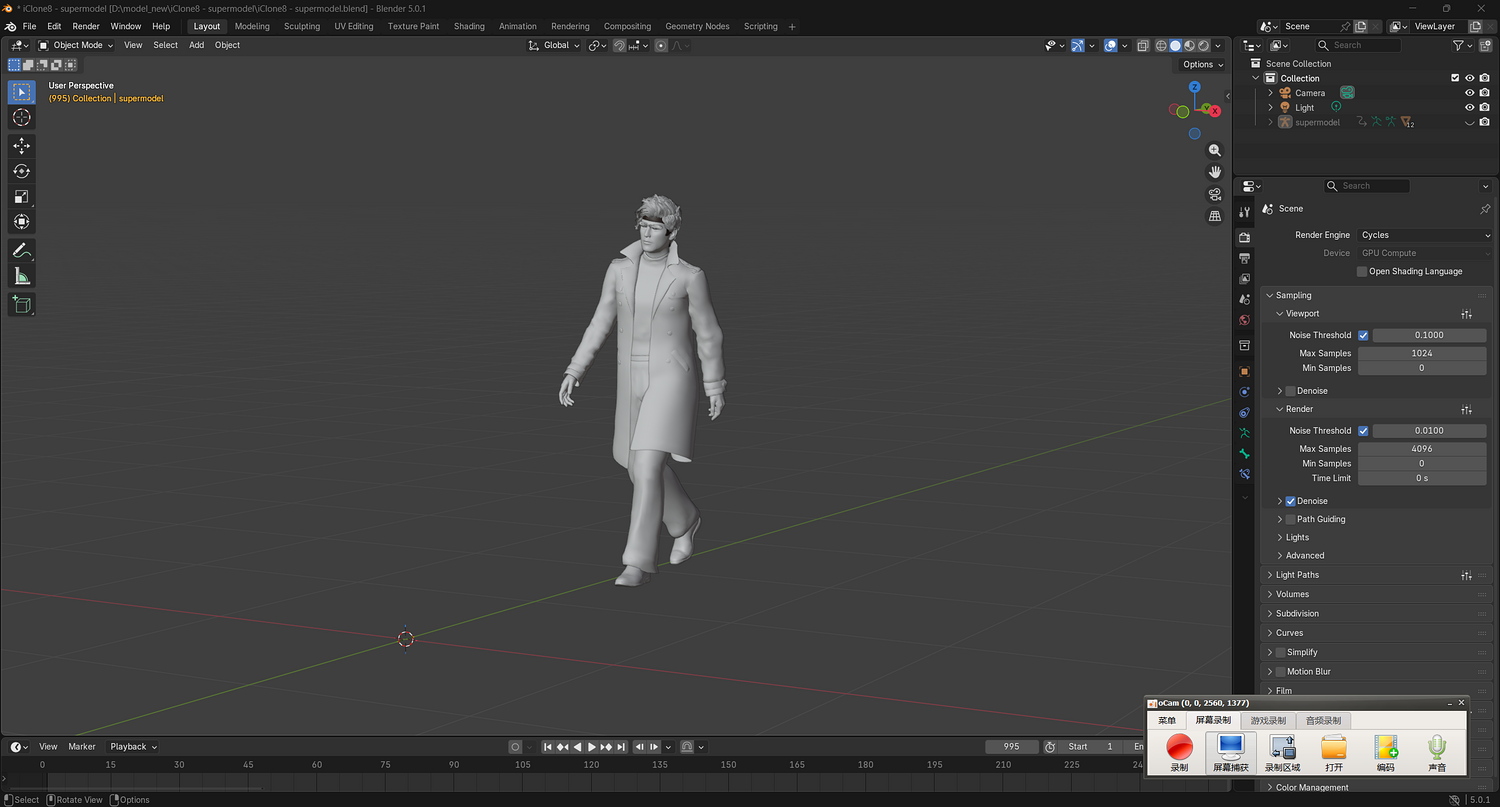The image size is (1500, 807).
Task: Open the View Layer properties tab
Action: pos(1245,279)
